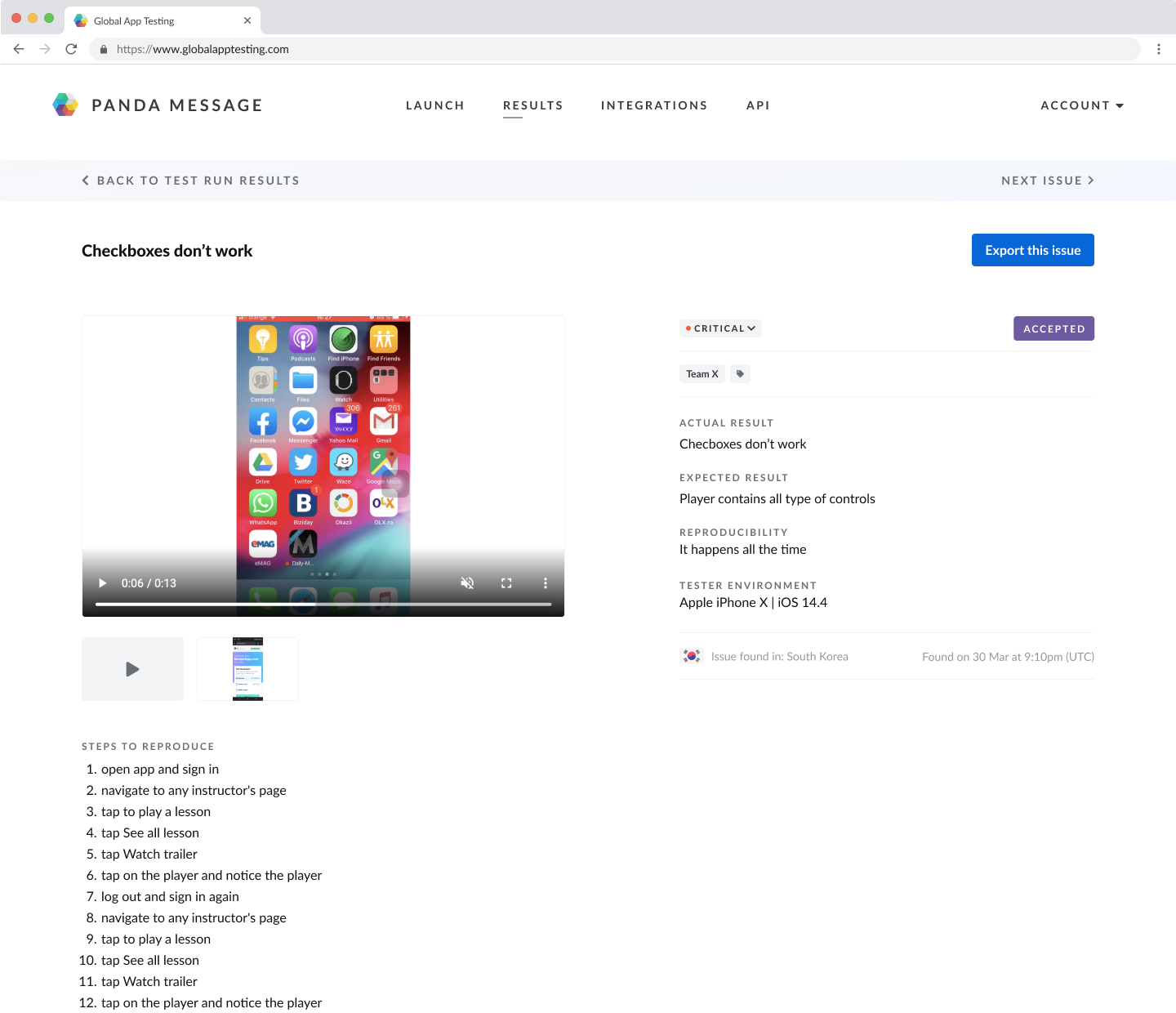Click the browser forward arrow

point(45,49)
